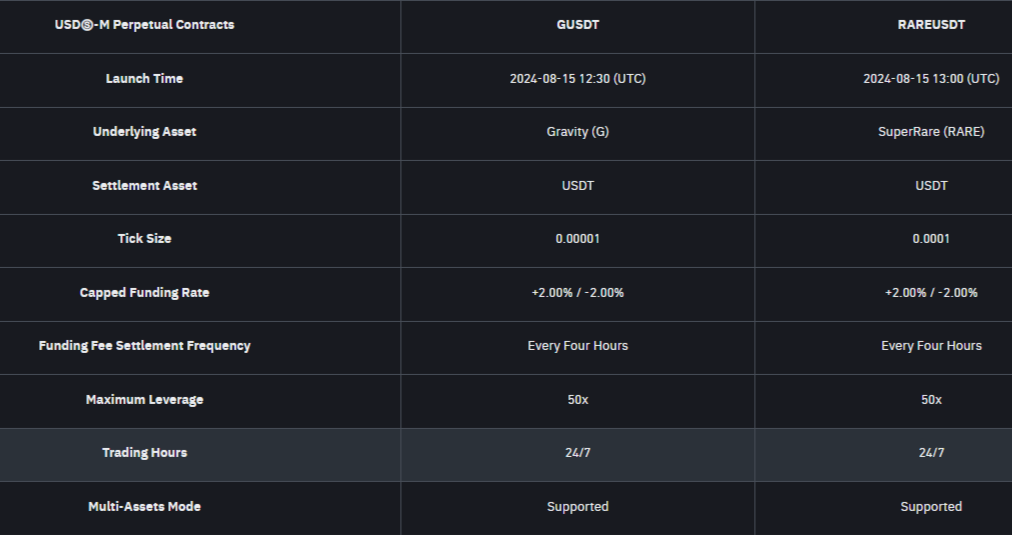This screenshot has width=1012, height=535.
Task: Select the 13:00 (UTC) launch time cell
Action: point(931,79)
